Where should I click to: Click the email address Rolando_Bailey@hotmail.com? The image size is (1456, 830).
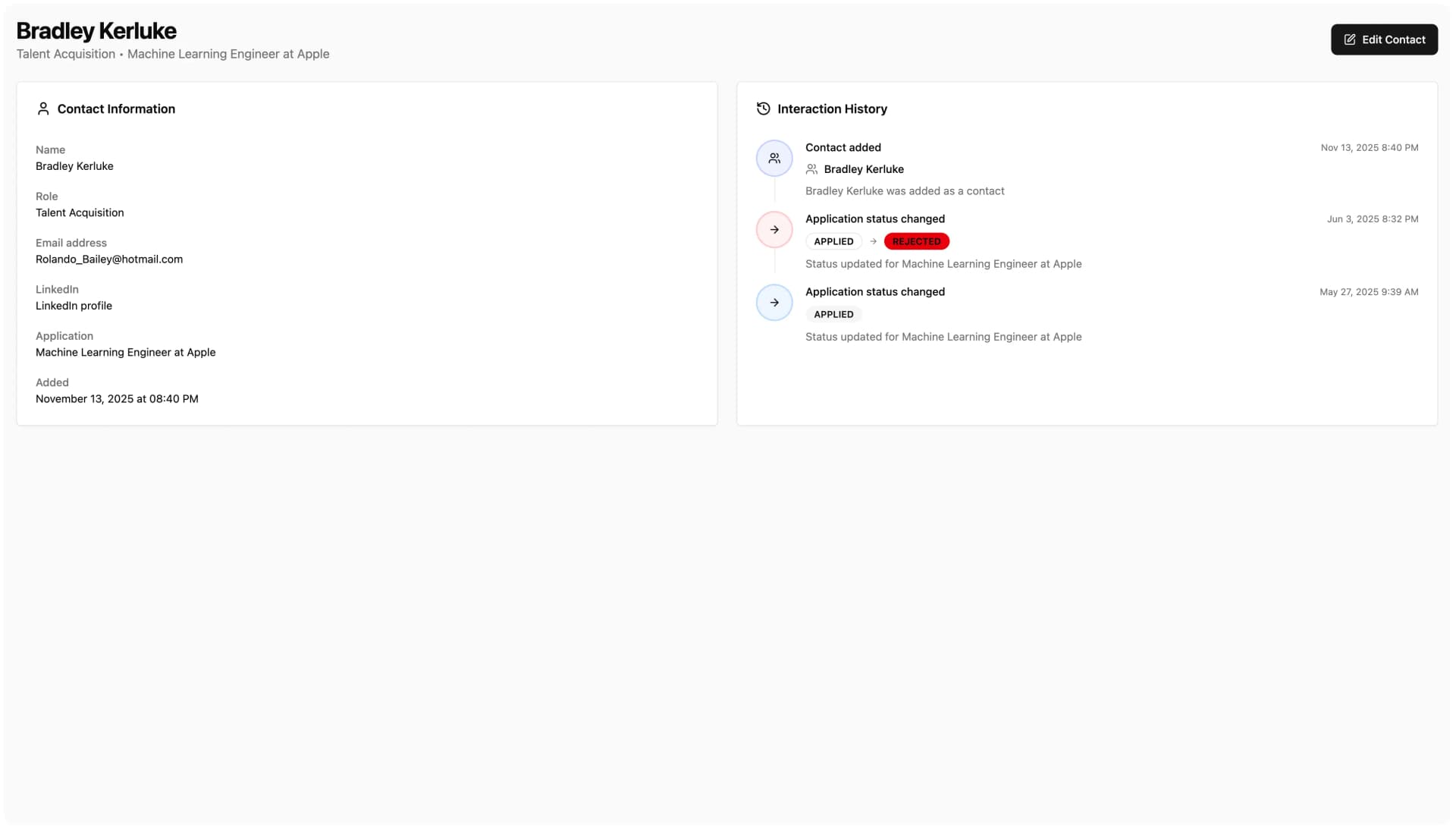(108, 259)
